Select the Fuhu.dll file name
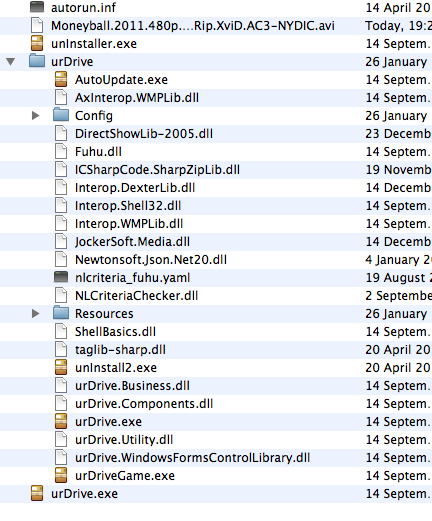 (x=98, y=152)
